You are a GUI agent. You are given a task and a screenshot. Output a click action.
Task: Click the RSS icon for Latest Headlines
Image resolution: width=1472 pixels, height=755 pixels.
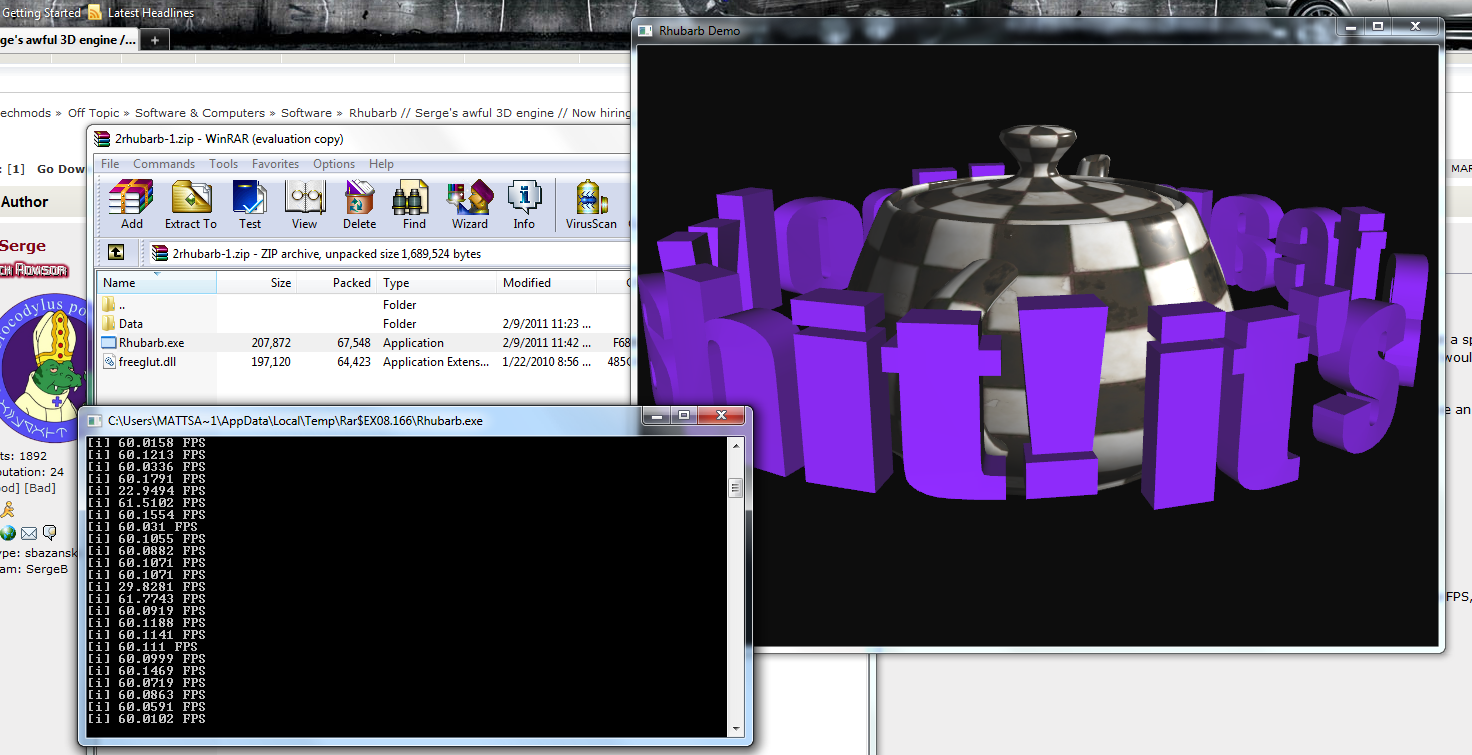click(95, 12)
